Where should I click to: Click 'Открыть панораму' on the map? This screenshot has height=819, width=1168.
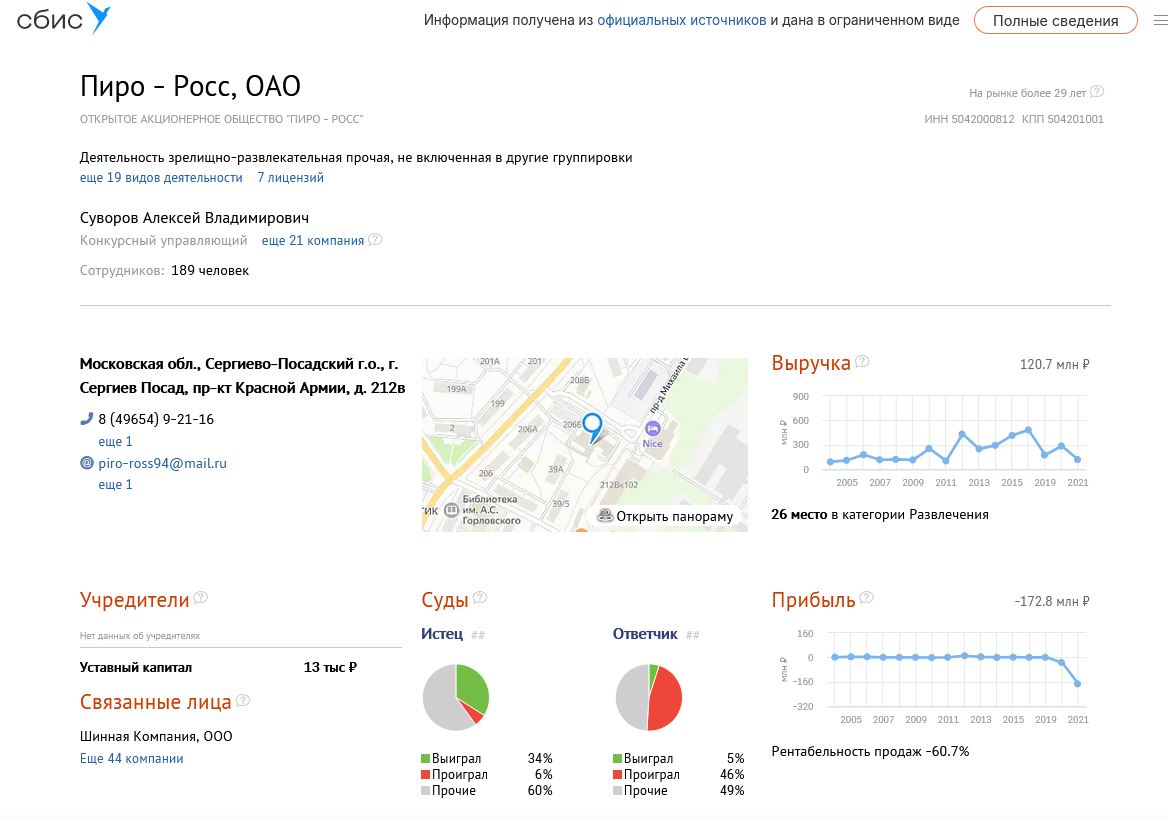click(666, 516)
